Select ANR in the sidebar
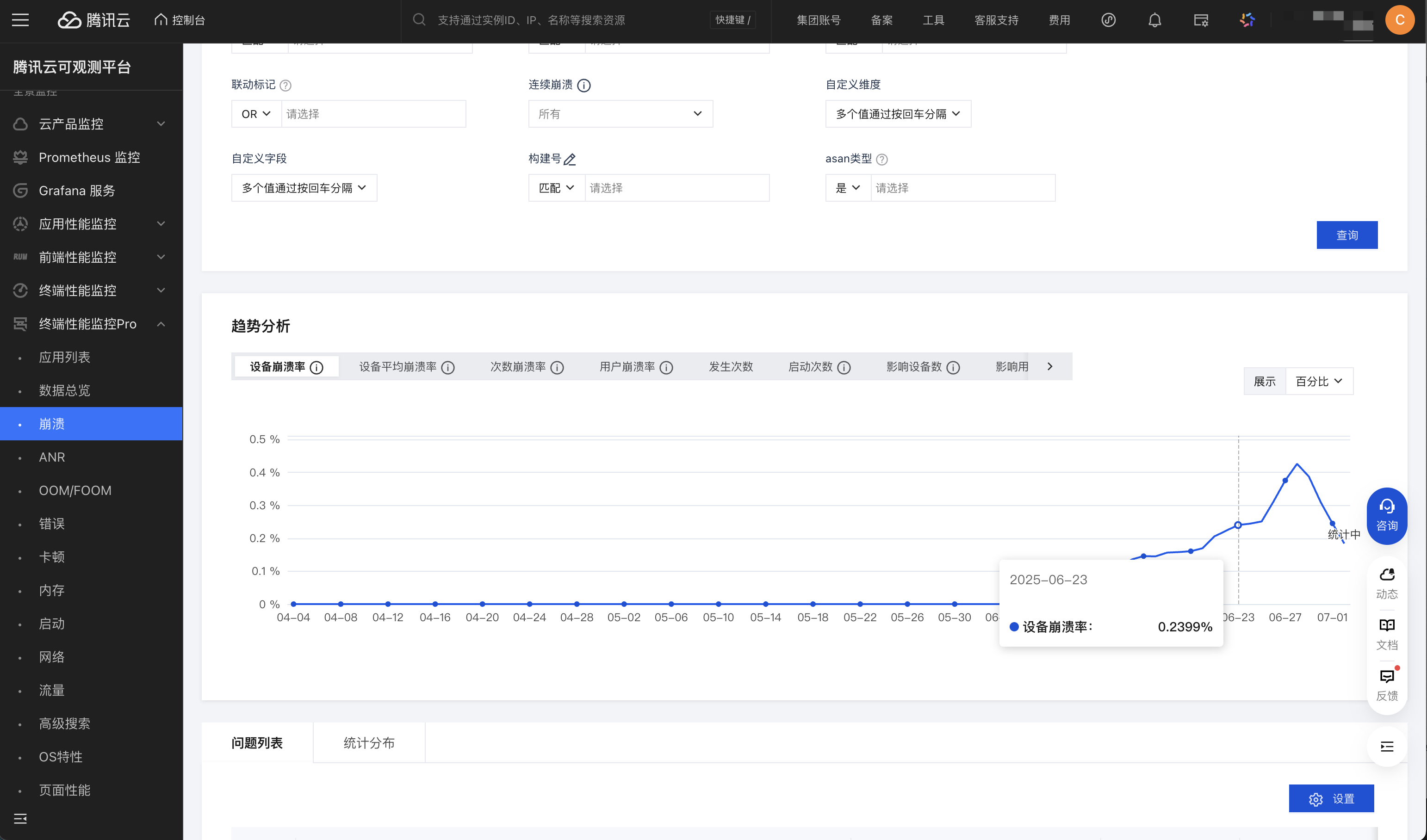 click(x=52, y=457)
